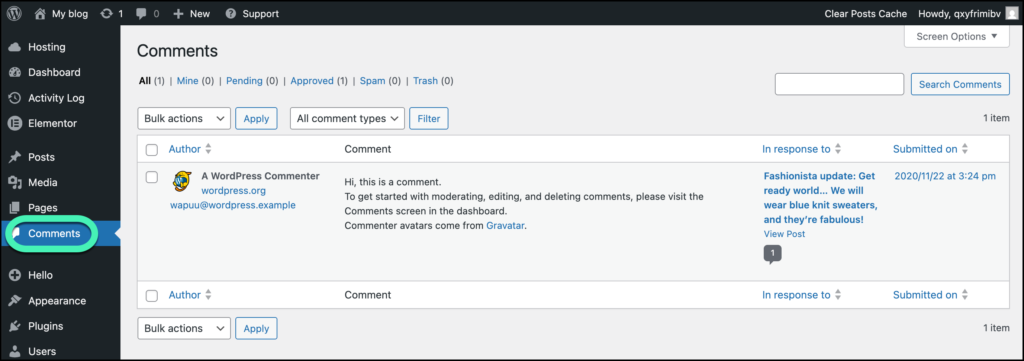Image resolution: width=1024 pixels, height=361 pixels.
Task: Expand the All comment types dropdown
Action: click(x=347, y=119)
